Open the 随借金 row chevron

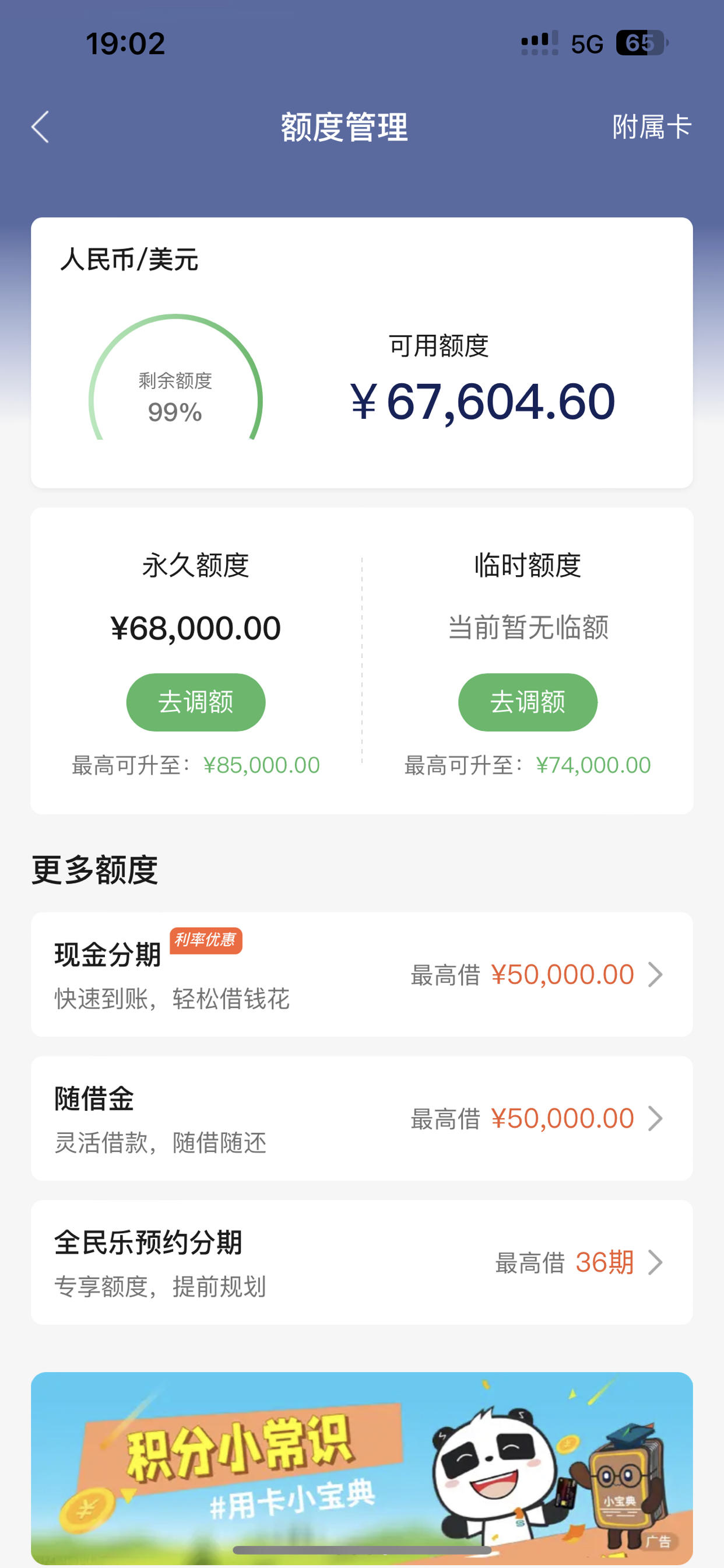(655, 1118)
